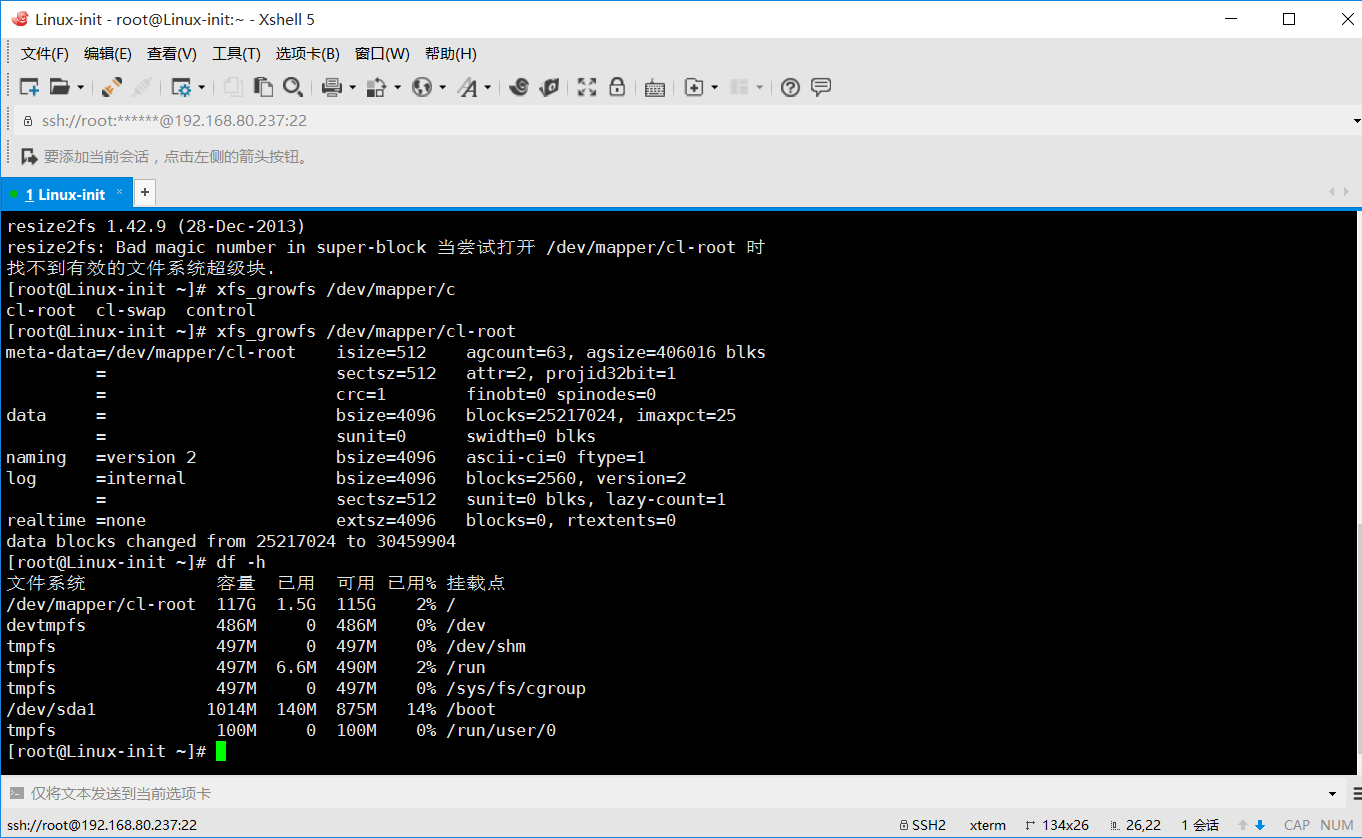Viewport: 1362px width, 838px height.
Task: Open the Open-session folder dropdown arrow
Action: coord(79,87)
